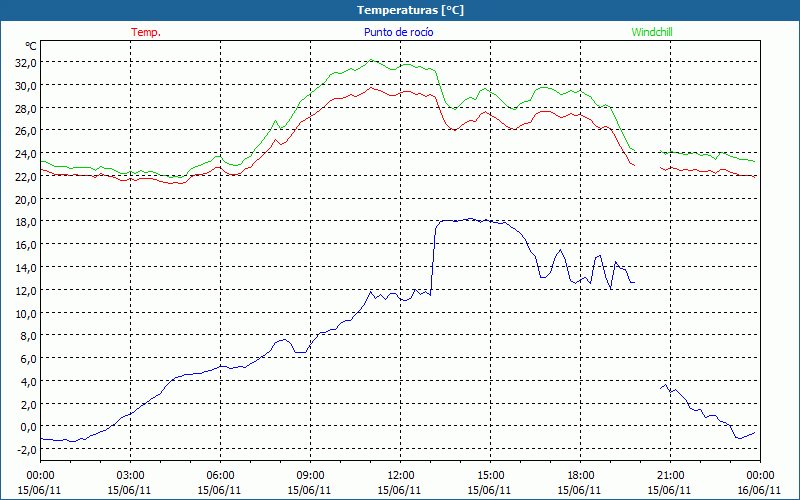Click the 06:00 time axis label

click(220, 476)
